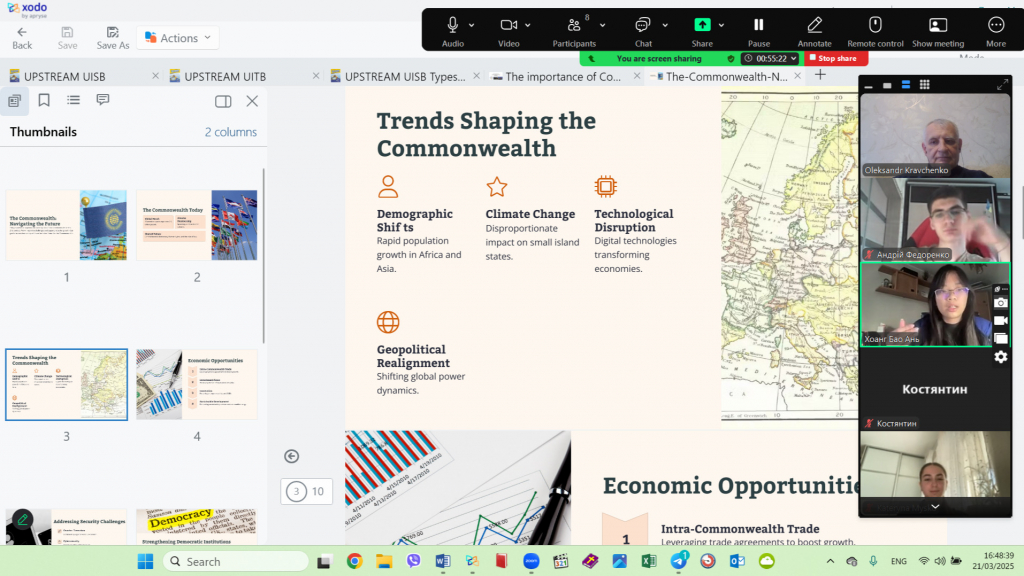Expand the Participants options arrow
1024x576 pixels.
[x=603, y=25]
